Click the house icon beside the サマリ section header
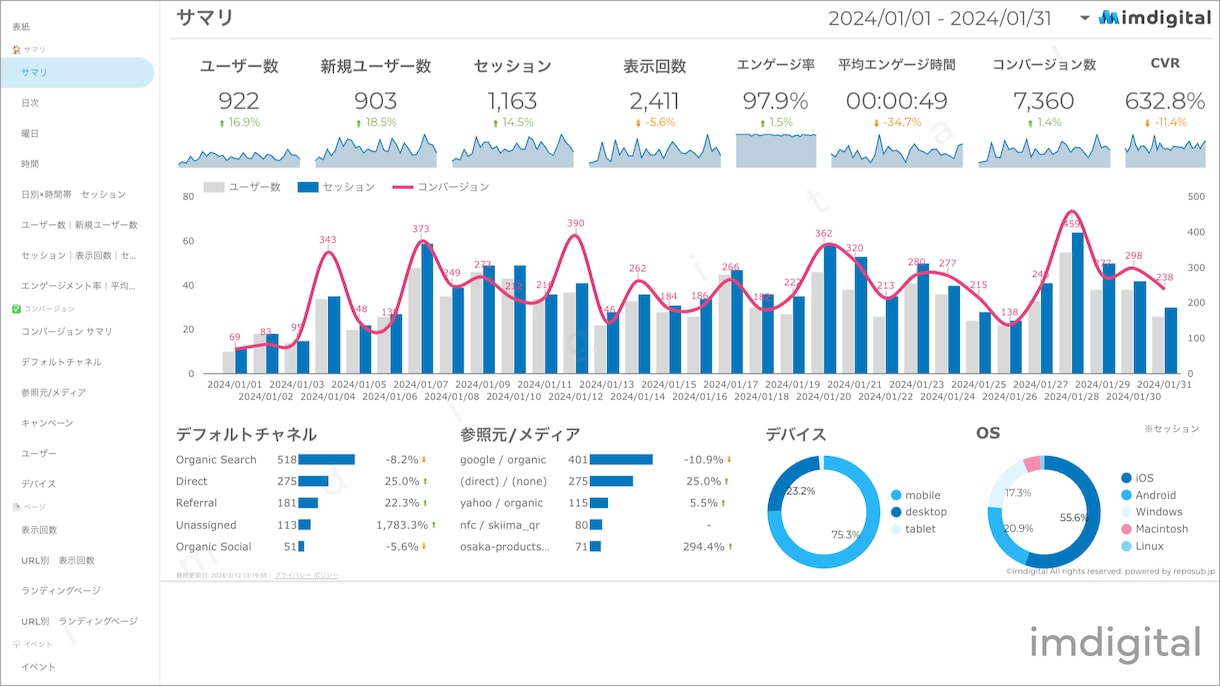The width and height of the screenshot is (1220, 686). coord(16,49)
